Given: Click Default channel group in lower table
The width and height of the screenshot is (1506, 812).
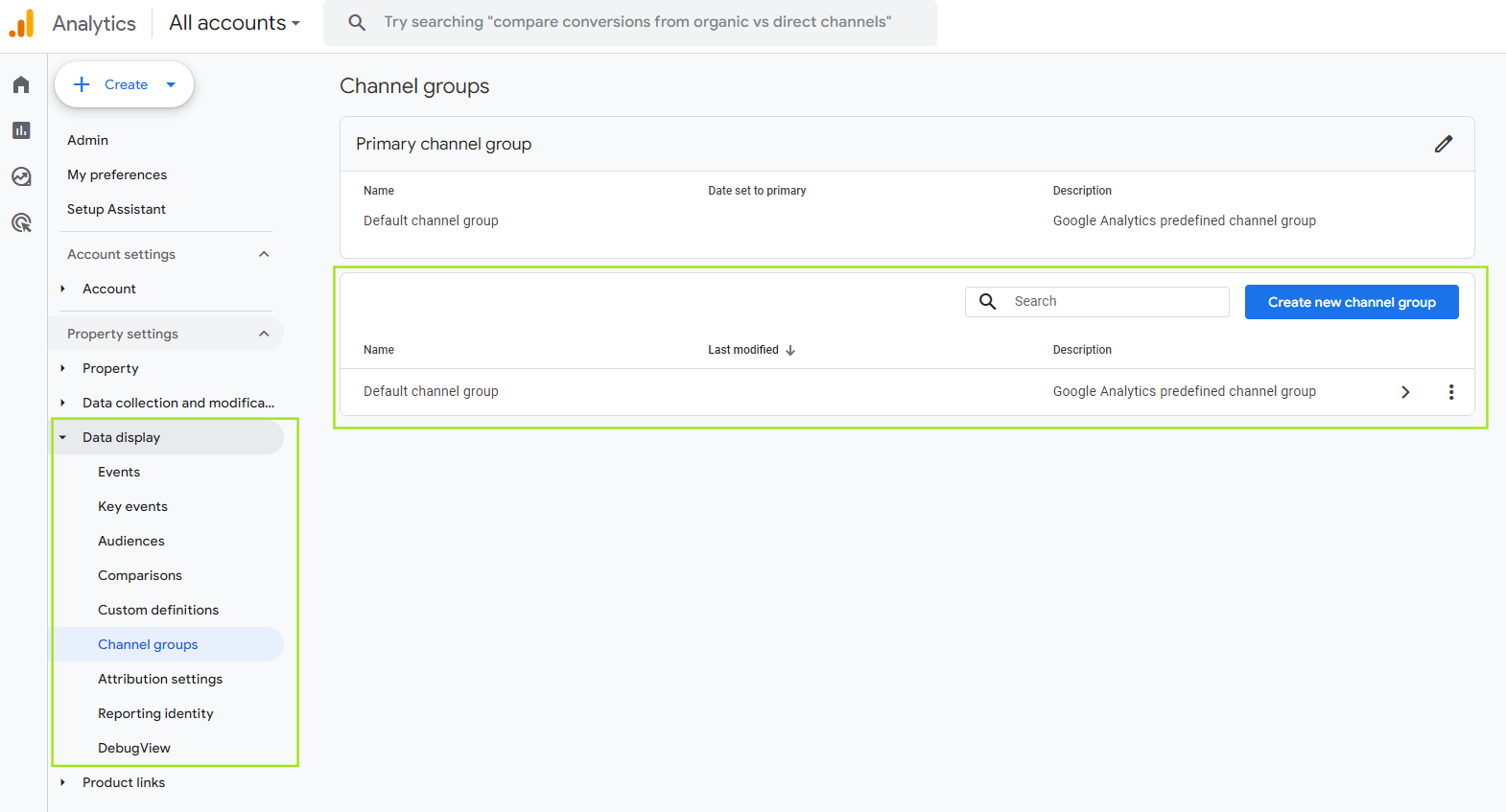Looking at the screenshot, I should (431, 391).
